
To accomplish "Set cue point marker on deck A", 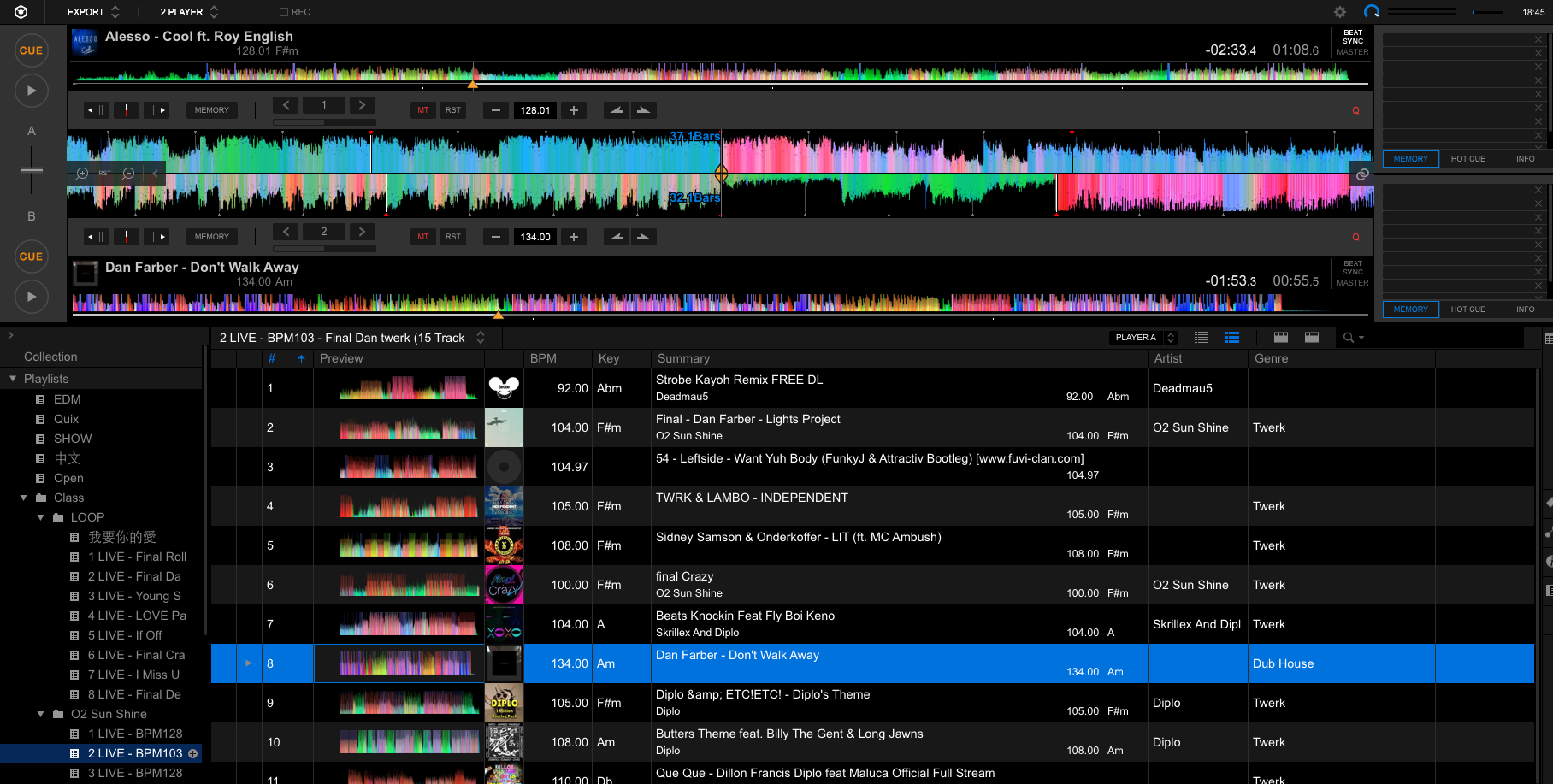I will click(127, 110).
